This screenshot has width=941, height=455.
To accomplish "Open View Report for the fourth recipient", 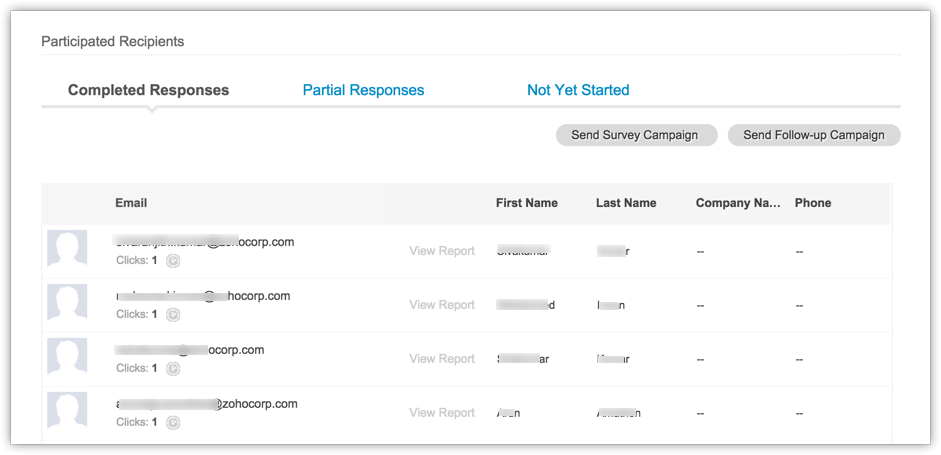I will (442, 413).
